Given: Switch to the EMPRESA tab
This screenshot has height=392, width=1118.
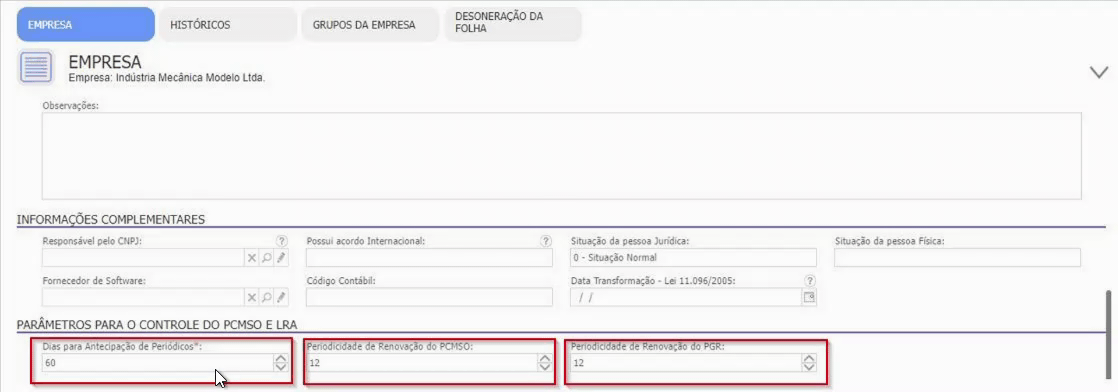Looking at the screenshot, I should 86,24.
